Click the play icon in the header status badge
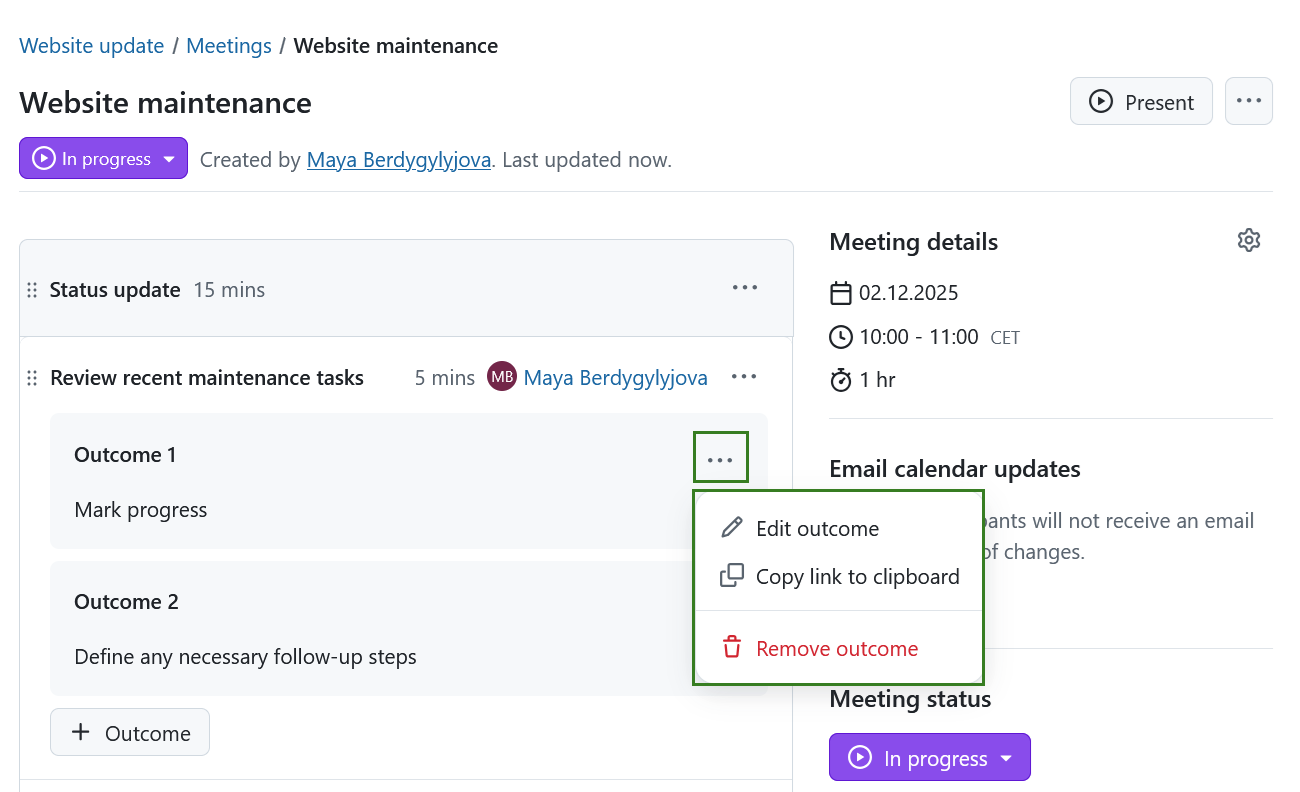The height and width of the screenshot is (792, 1300). (43, 158)
